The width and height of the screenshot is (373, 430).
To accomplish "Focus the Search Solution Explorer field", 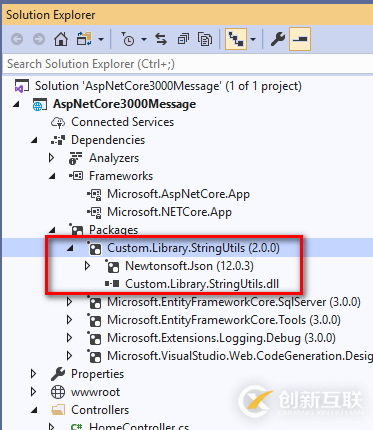I will pos(188,64).
